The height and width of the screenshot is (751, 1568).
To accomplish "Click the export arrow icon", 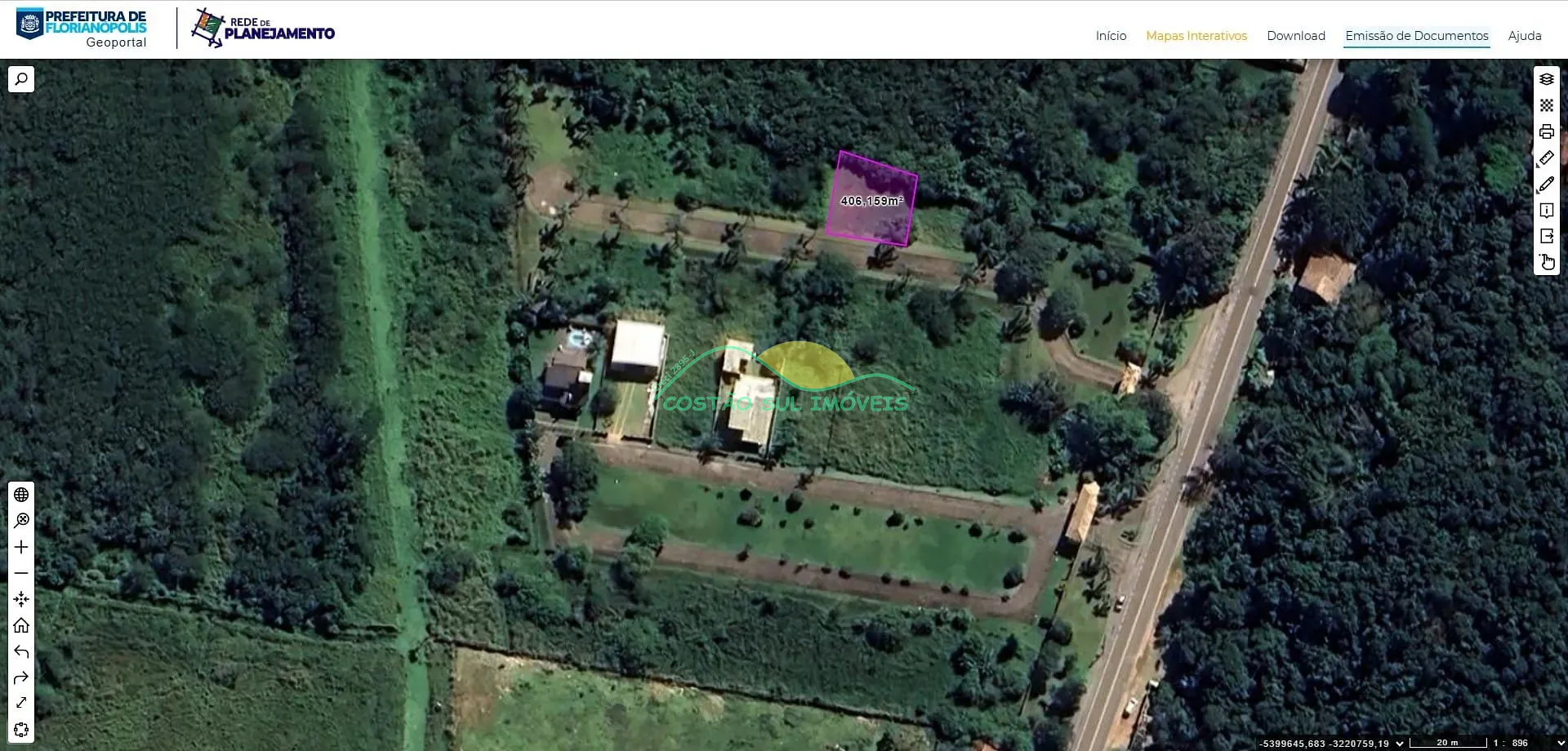I will (x=1546, y=236).
